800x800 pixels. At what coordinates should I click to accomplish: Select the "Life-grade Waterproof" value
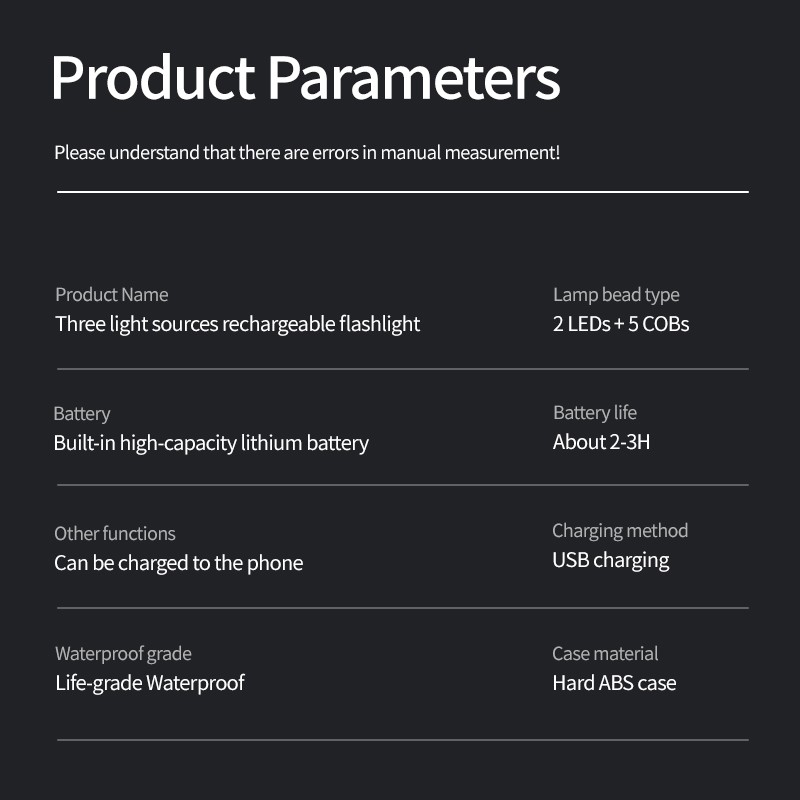coord(149,683)
